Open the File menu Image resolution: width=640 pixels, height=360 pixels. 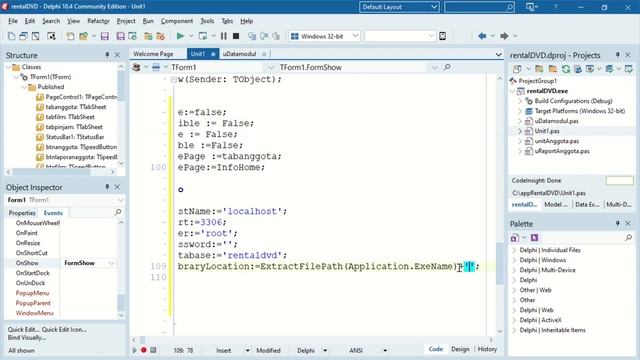coord(13,21)
